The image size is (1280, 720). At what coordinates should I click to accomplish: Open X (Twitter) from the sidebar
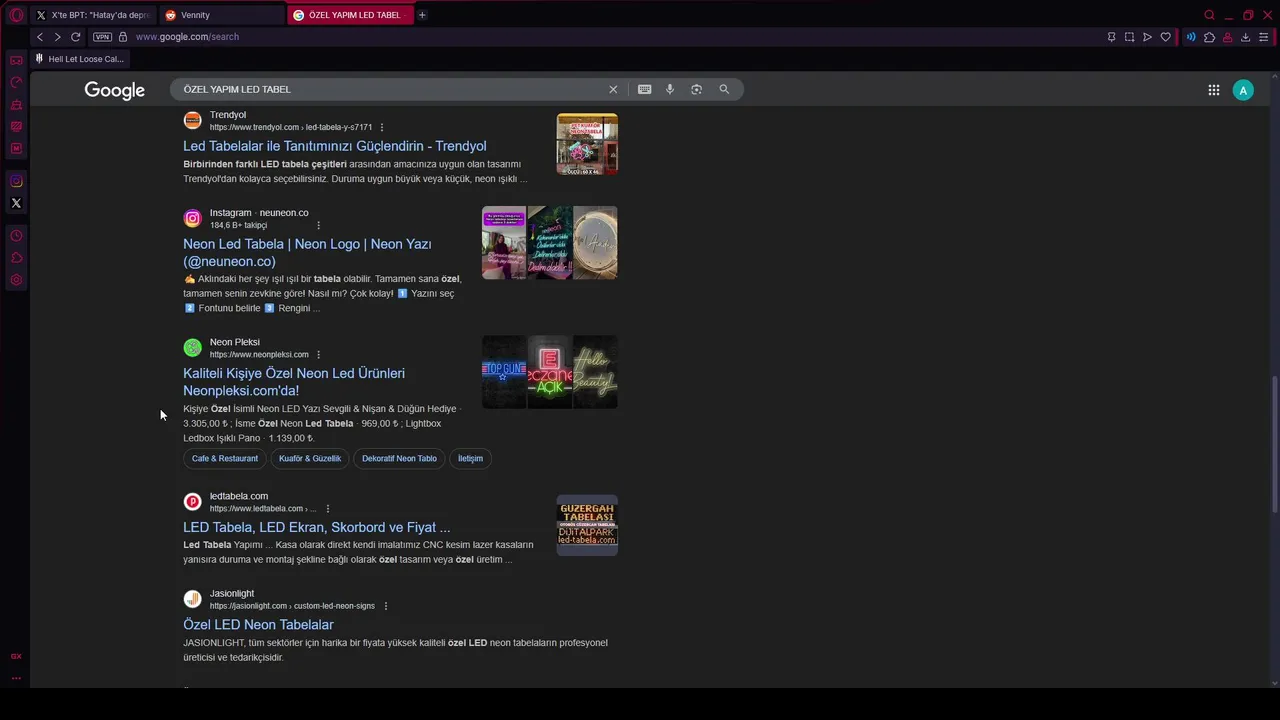(16, 203)
